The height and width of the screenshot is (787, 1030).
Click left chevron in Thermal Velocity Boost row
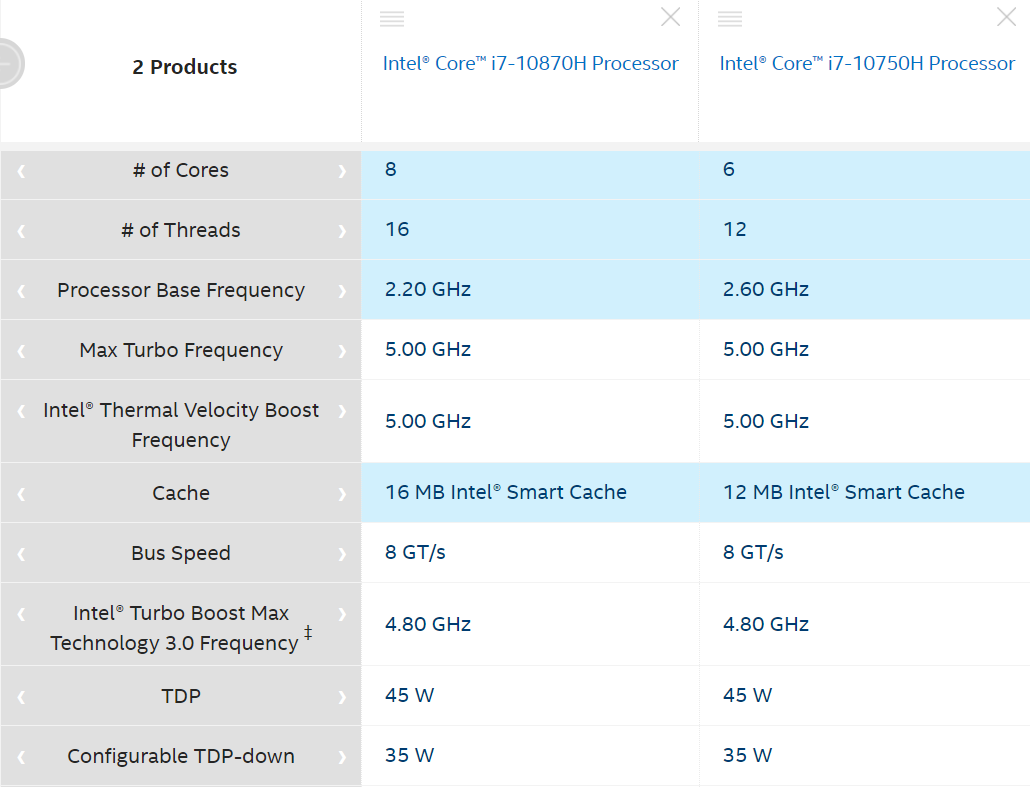point(21,411)
